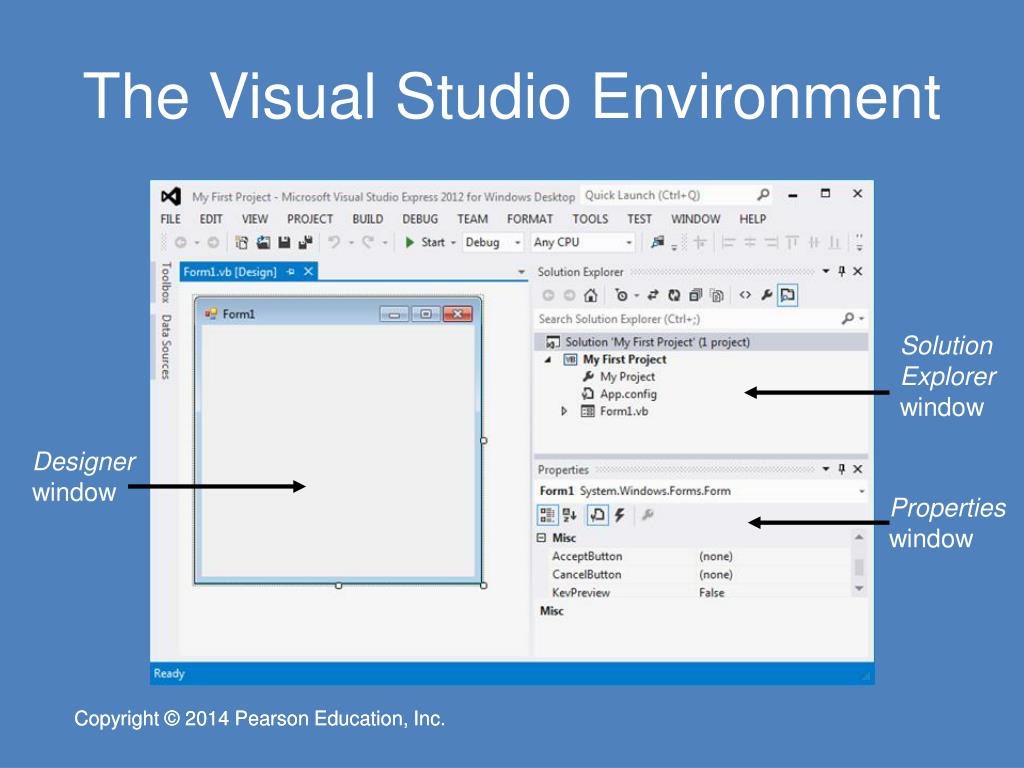Screen dimensions: 1024x768
Task: Click the Find in Files toolbar icon
Action: point(658,242)
